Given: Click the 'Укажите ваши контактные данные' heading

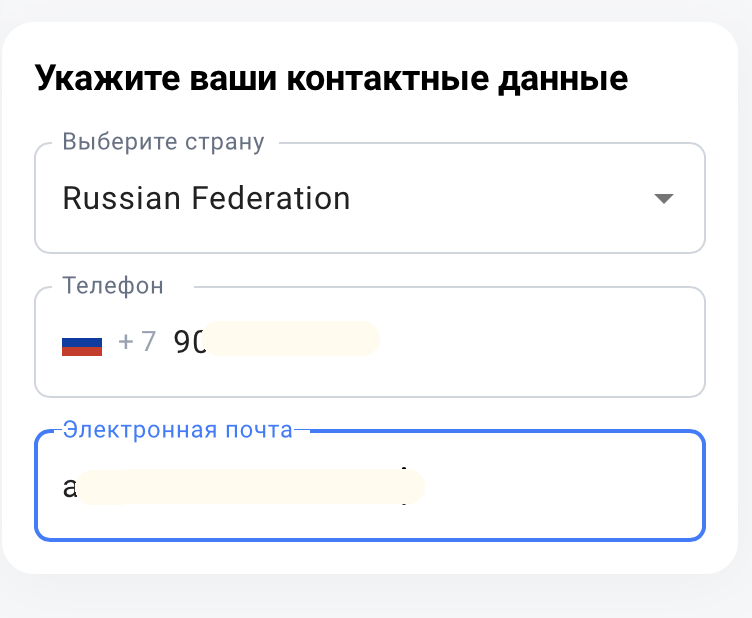Looking at the screenshot, I should 331,79.
